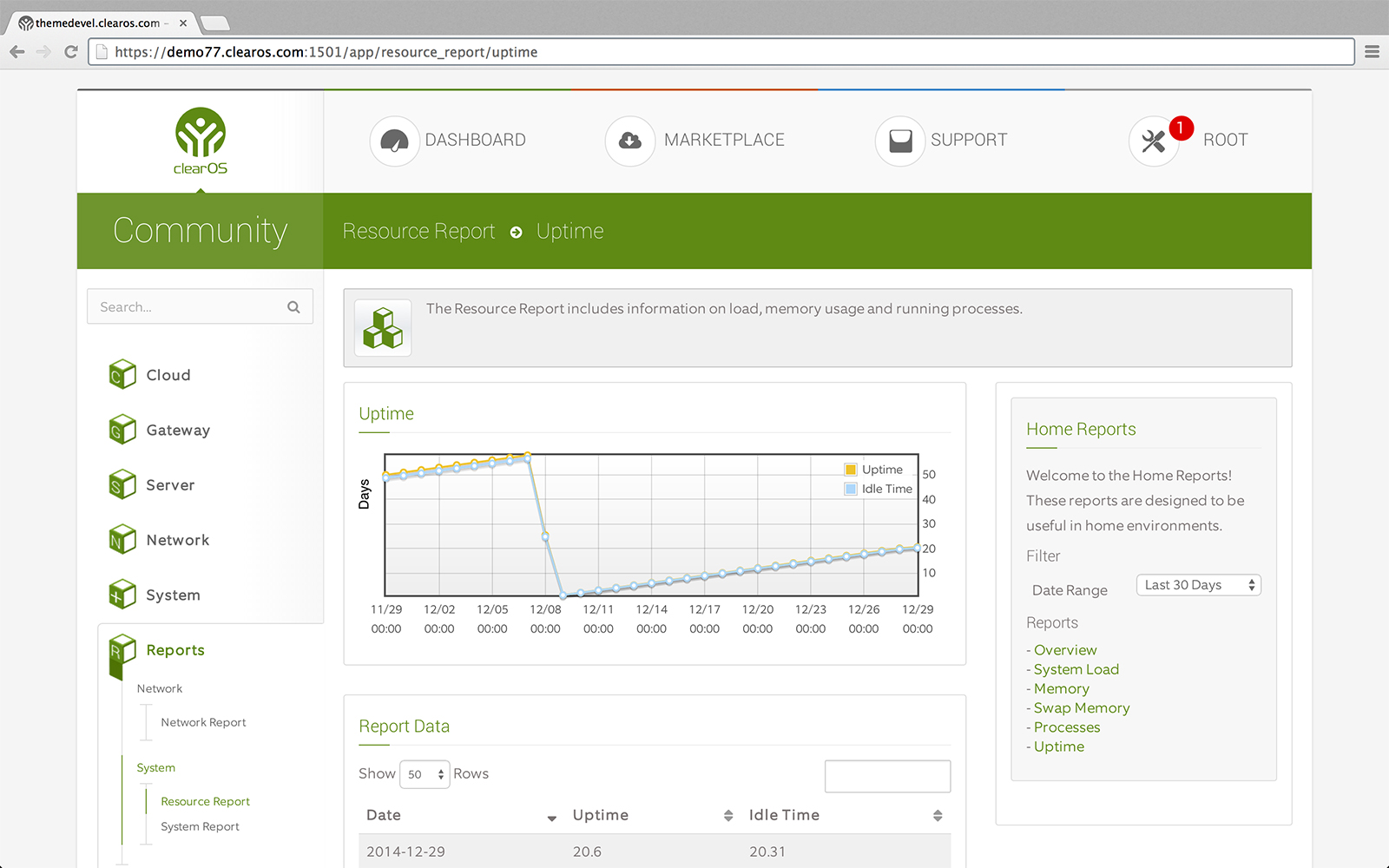Screen dimensions: 1389x868
Task: Click the sidebar Search field
Action: 200,306
